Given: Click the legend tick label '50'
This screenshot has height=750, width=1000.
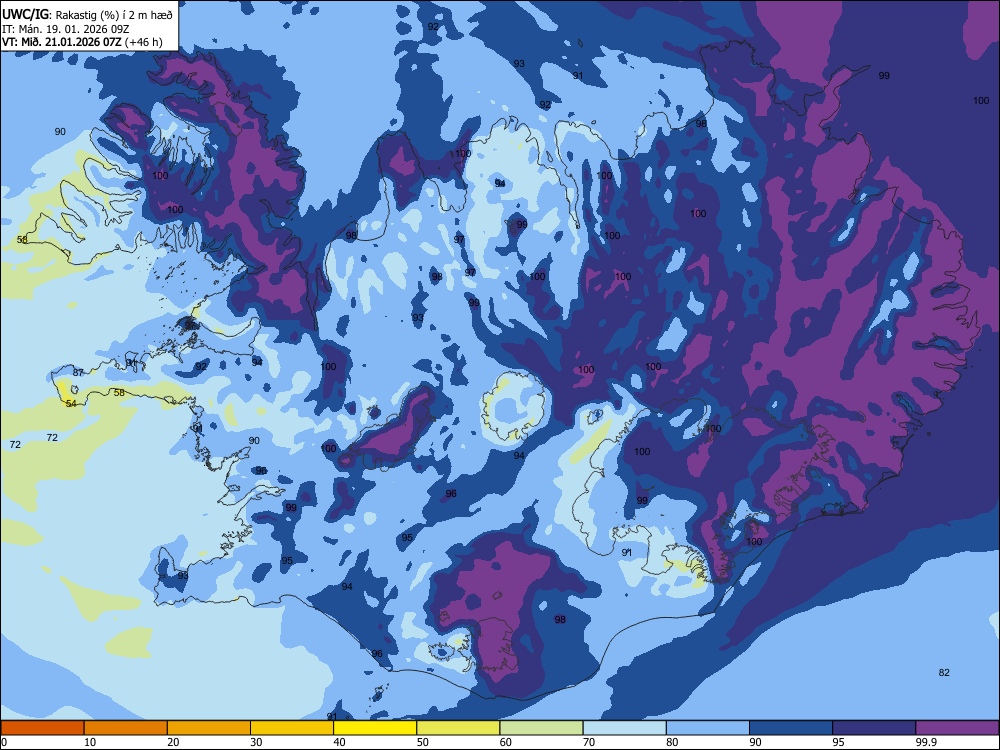Looking at the screenshot, I should (423, 742).
